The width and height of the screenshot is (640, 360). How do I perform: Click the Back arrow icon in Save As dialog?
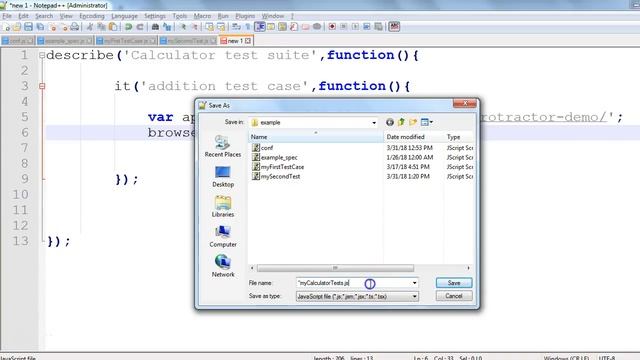[x=390, y=122]
